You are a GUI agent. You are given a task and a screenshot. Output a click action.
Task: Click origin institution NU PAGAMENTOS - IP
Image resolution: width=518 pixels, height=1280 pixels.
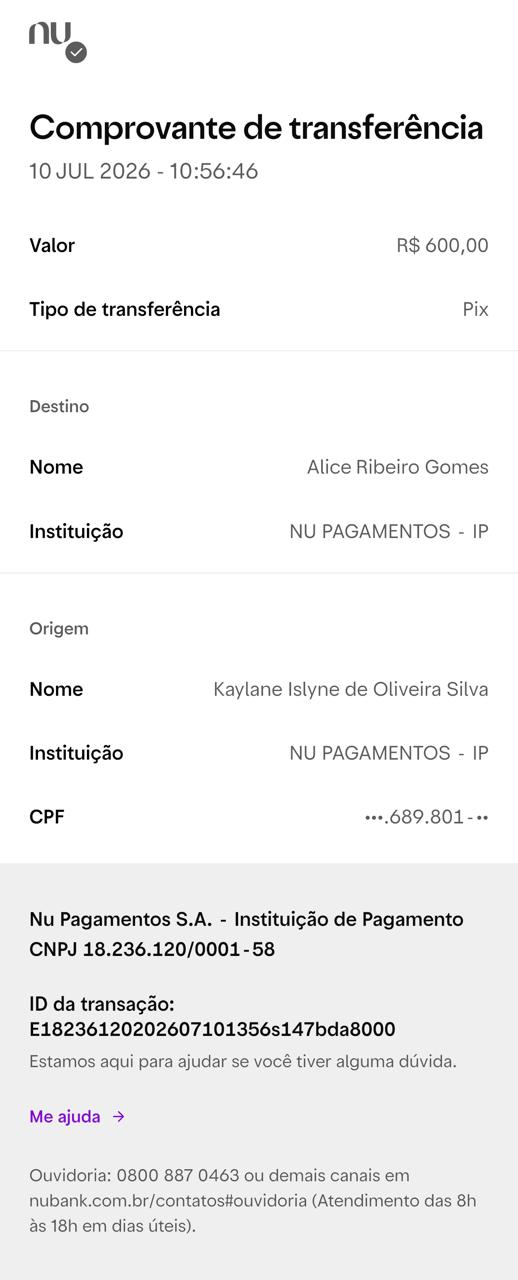389,753
